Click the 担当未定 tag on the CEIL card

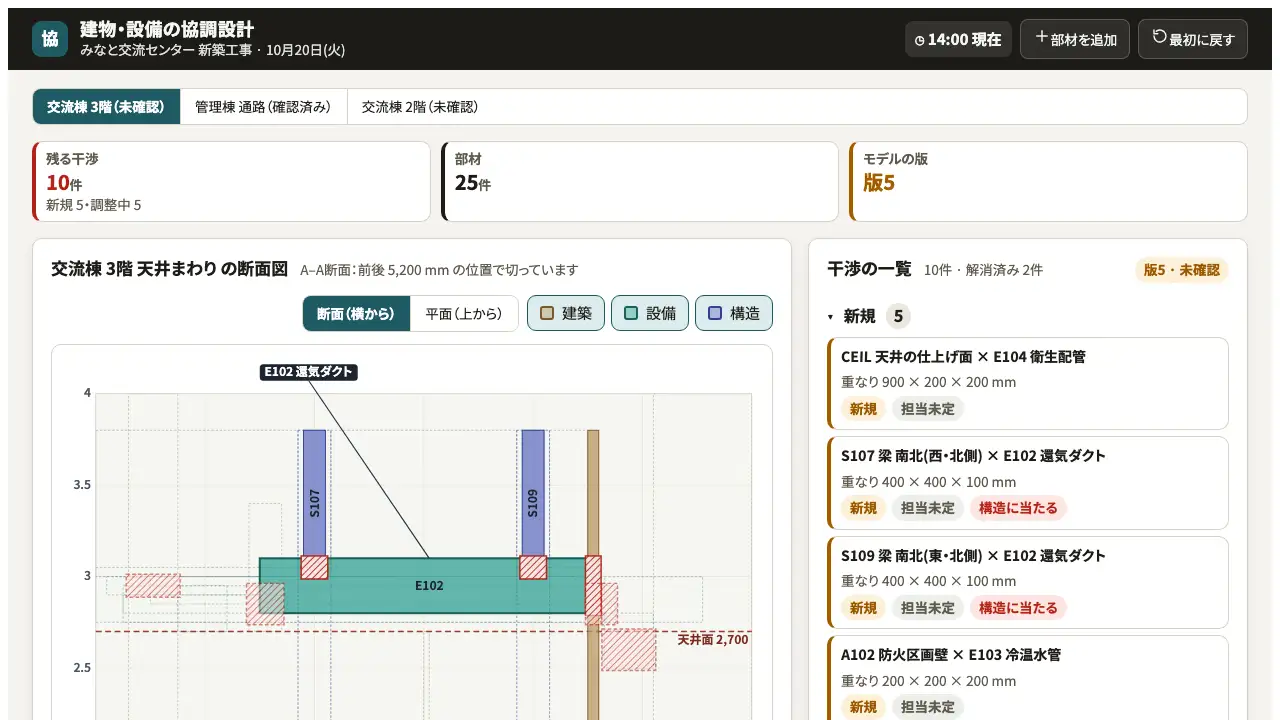coord(928,408)
